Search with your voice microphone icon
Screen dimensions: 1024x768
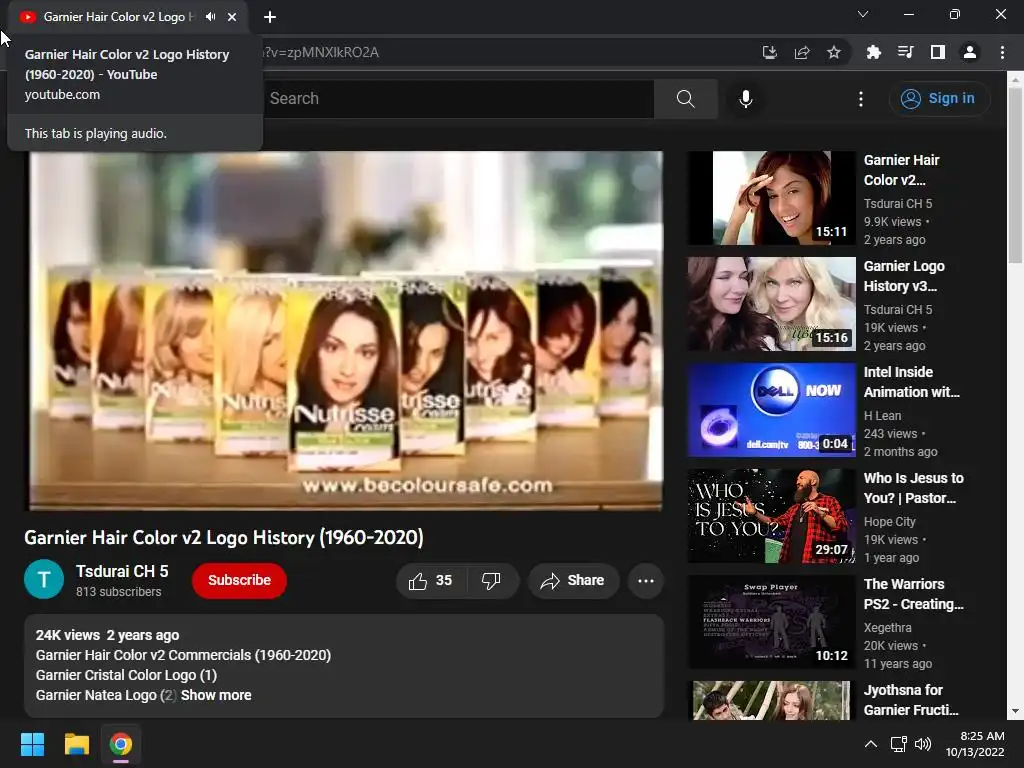click(746, 99)
